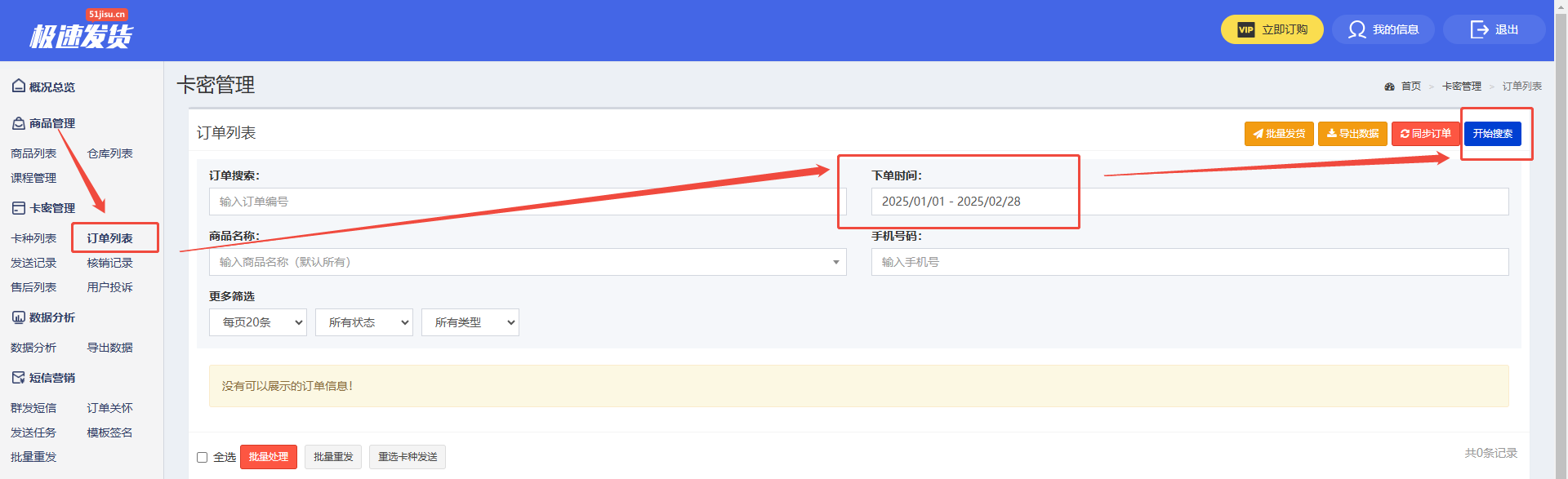Open 卡种列表 in the sidebar
1568x479 pixels.
click(x=33, y=238)
